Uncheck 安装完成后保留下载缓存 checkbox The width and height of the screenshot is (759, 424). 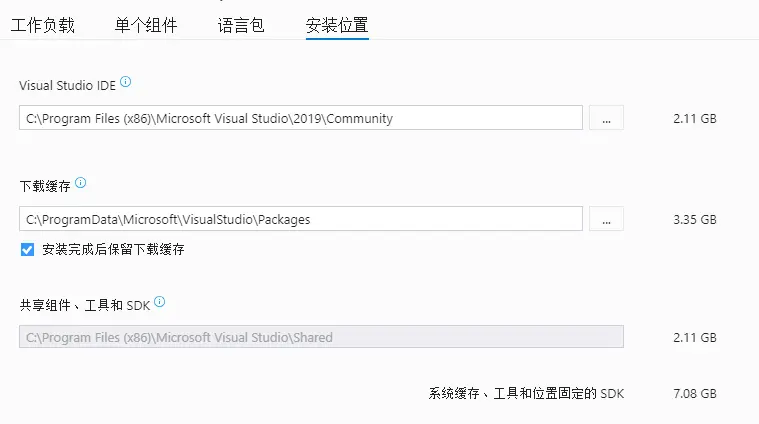tap(27, 250)
